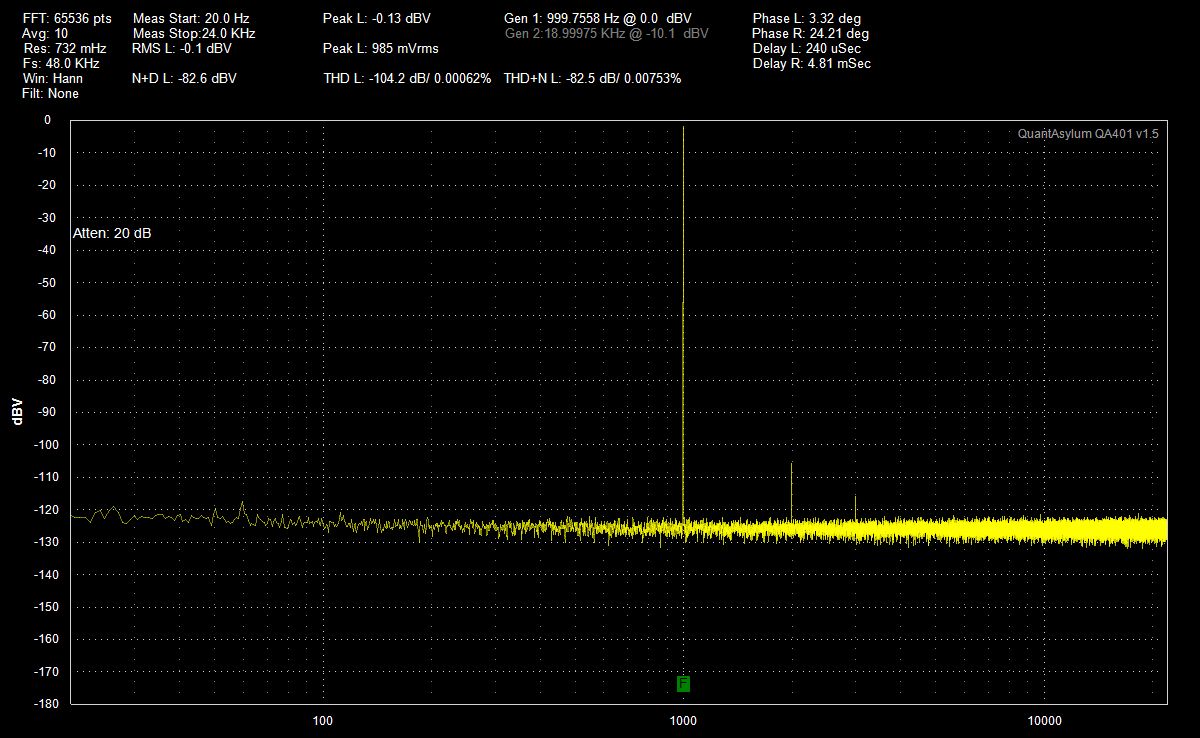Click the 'Res: 732 mHz' value

(x=64, y=49)
